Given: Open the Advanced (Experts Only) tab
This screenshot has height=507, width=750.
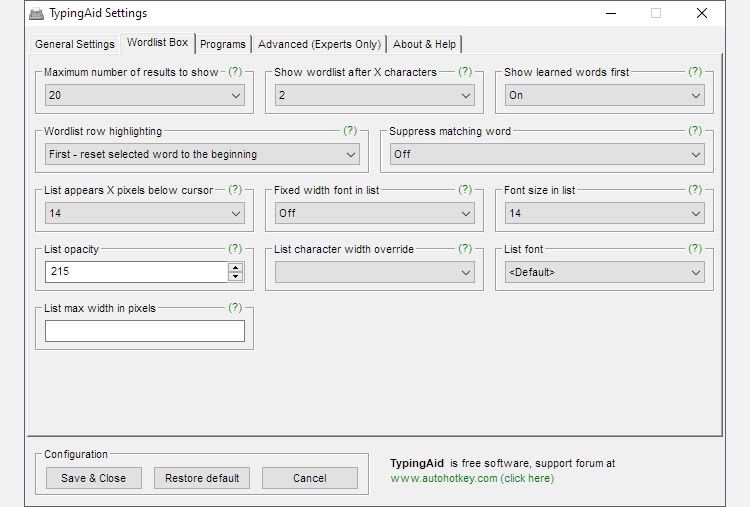Looking at the screenshot, I should 319,44.
